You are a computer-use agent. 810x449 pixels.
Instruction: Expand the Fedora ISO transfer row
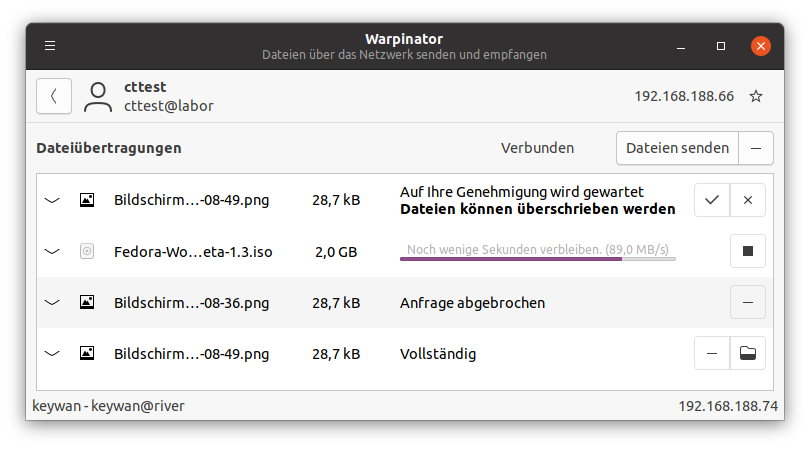pos(53,251)
